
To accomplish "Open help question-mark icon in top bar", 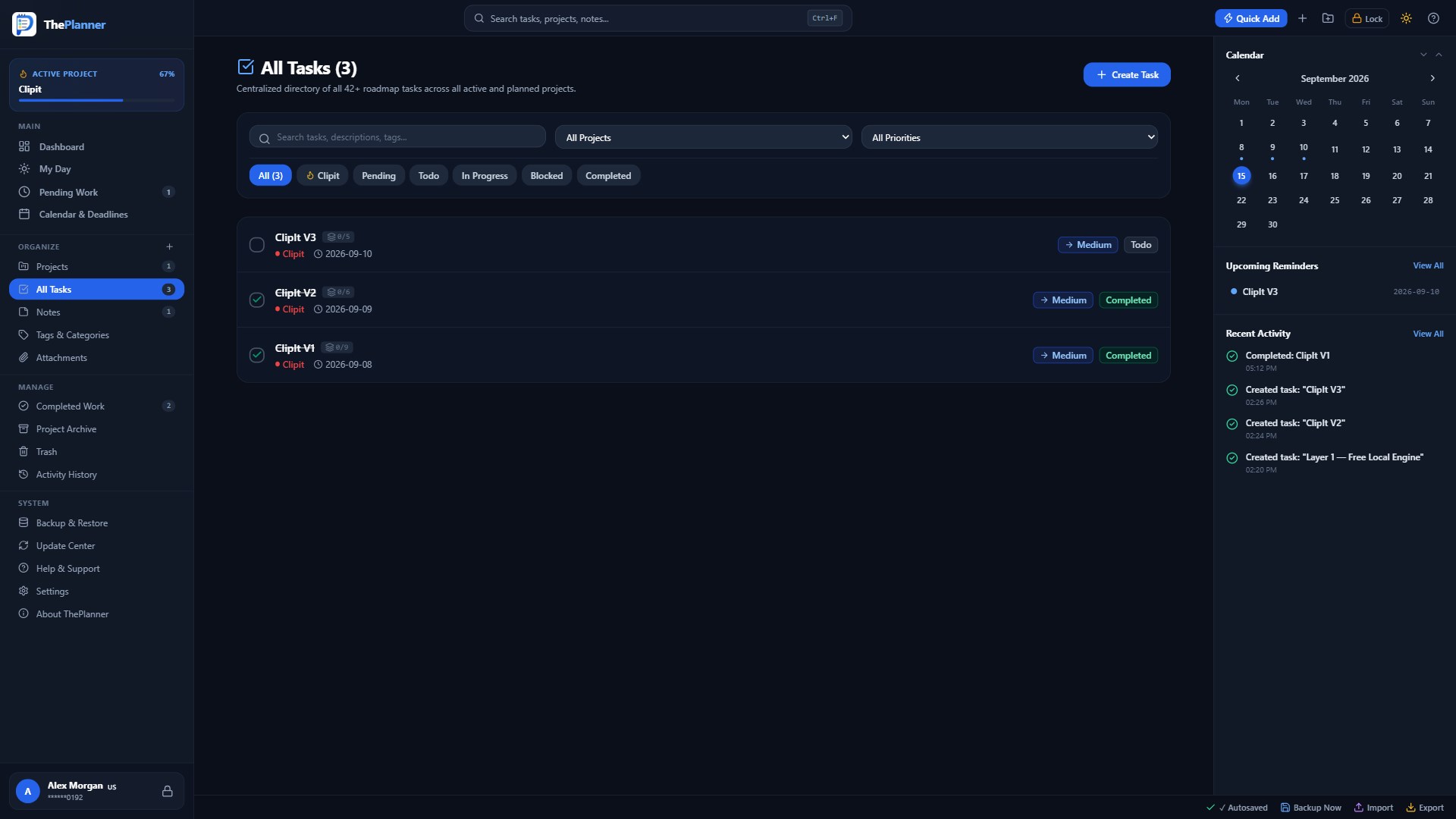I will click(x=1433, y=18).
